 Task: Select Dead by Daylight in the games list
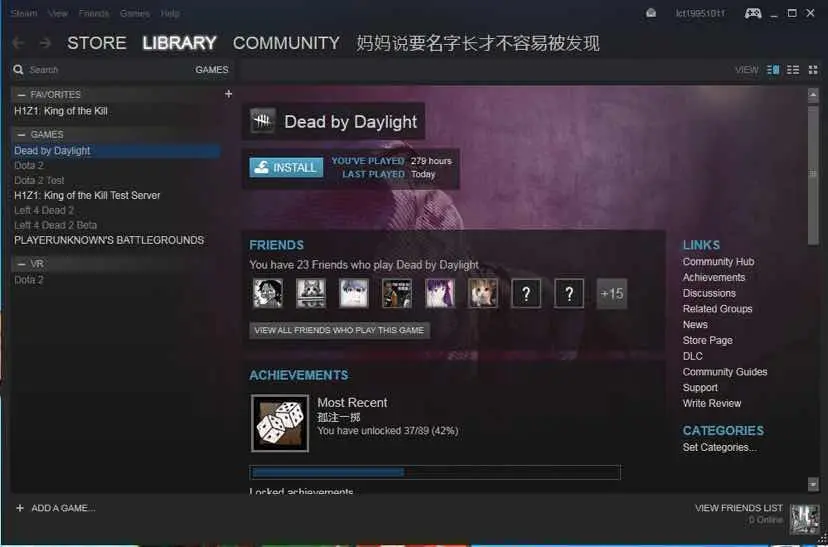[x=117, y=151]
